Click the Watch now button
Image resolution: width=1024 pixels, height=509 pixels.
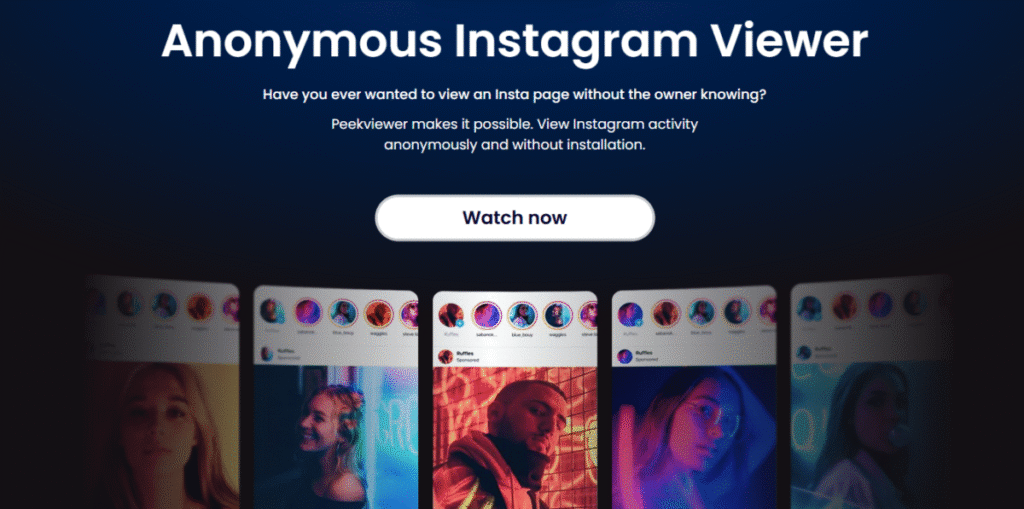point(515,218)
